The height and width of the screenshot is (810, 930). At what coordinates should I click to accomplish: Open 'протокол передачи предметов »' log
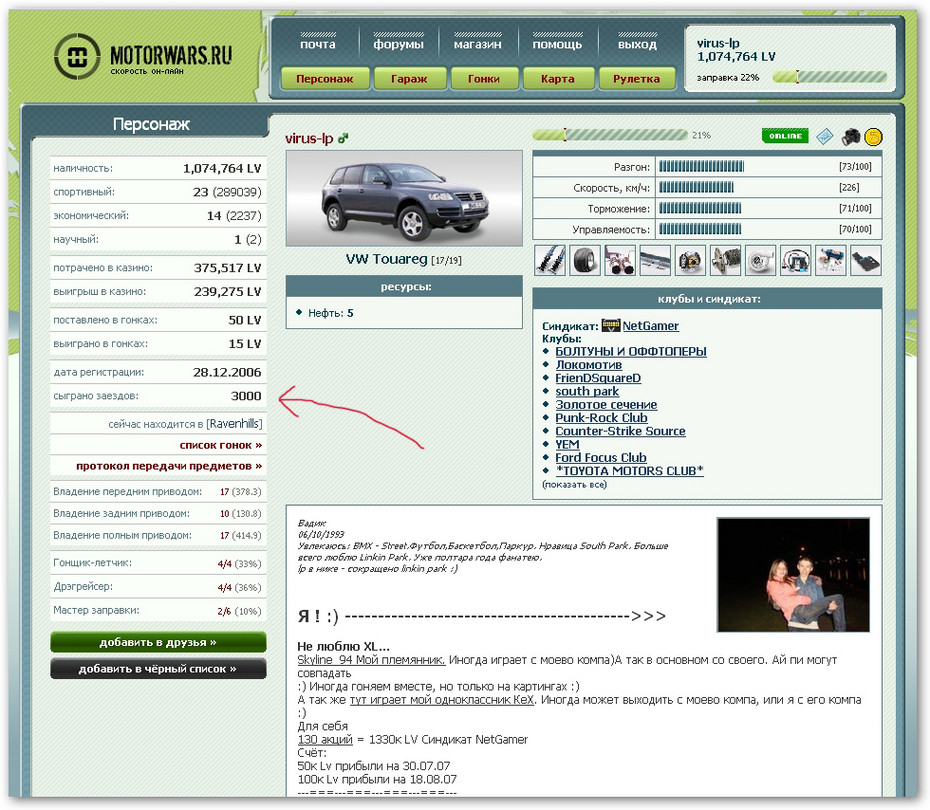(x=169, y=466)
